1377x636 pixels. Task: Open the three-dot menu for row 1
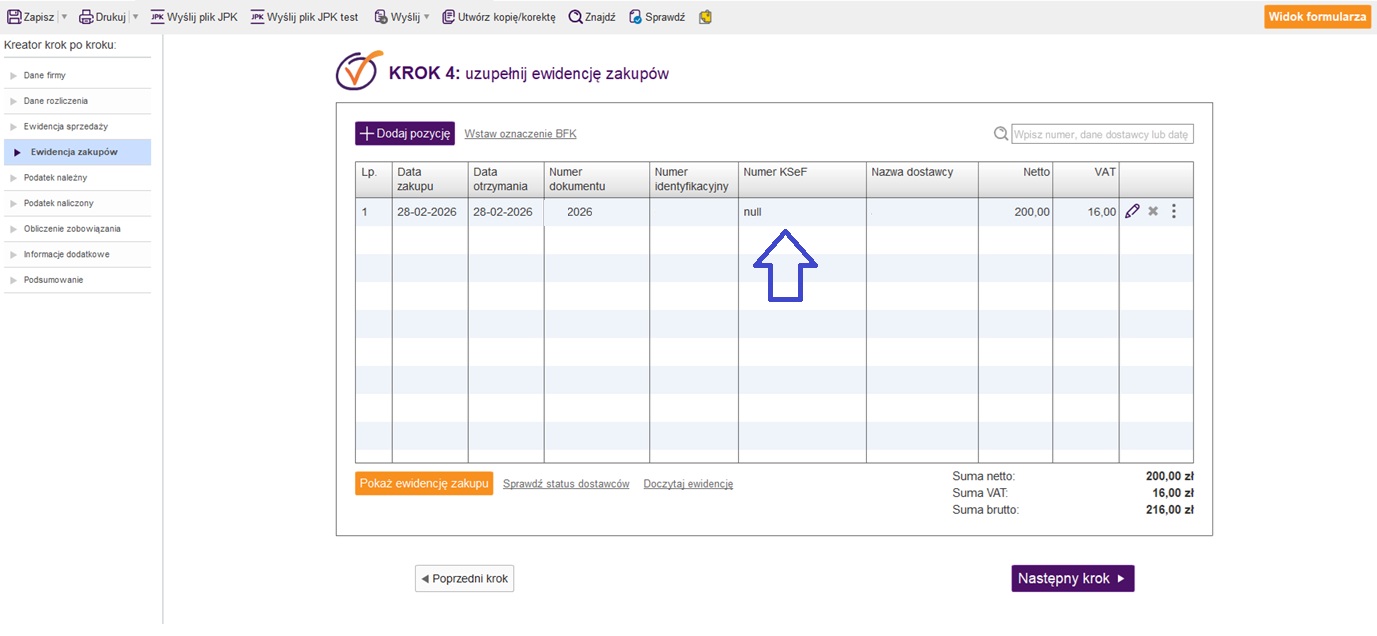[1174, 211]
